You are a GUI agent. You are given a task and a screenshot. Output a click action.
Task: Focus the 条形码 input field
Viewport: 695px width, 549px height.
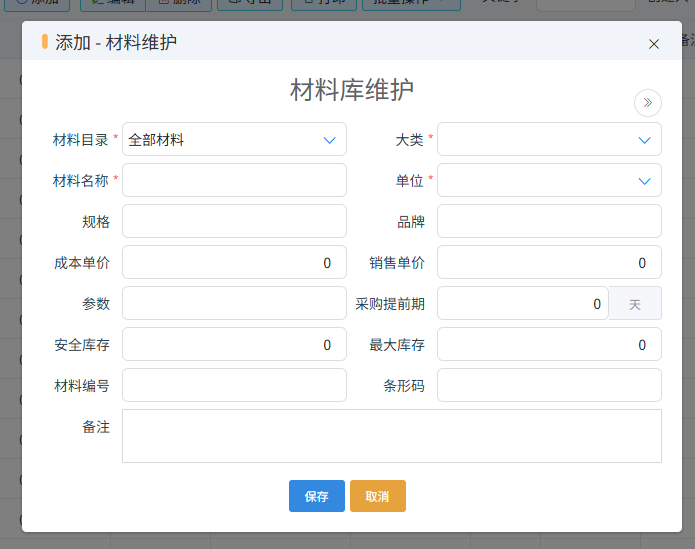pyautogui.click(x=549, y=385)
